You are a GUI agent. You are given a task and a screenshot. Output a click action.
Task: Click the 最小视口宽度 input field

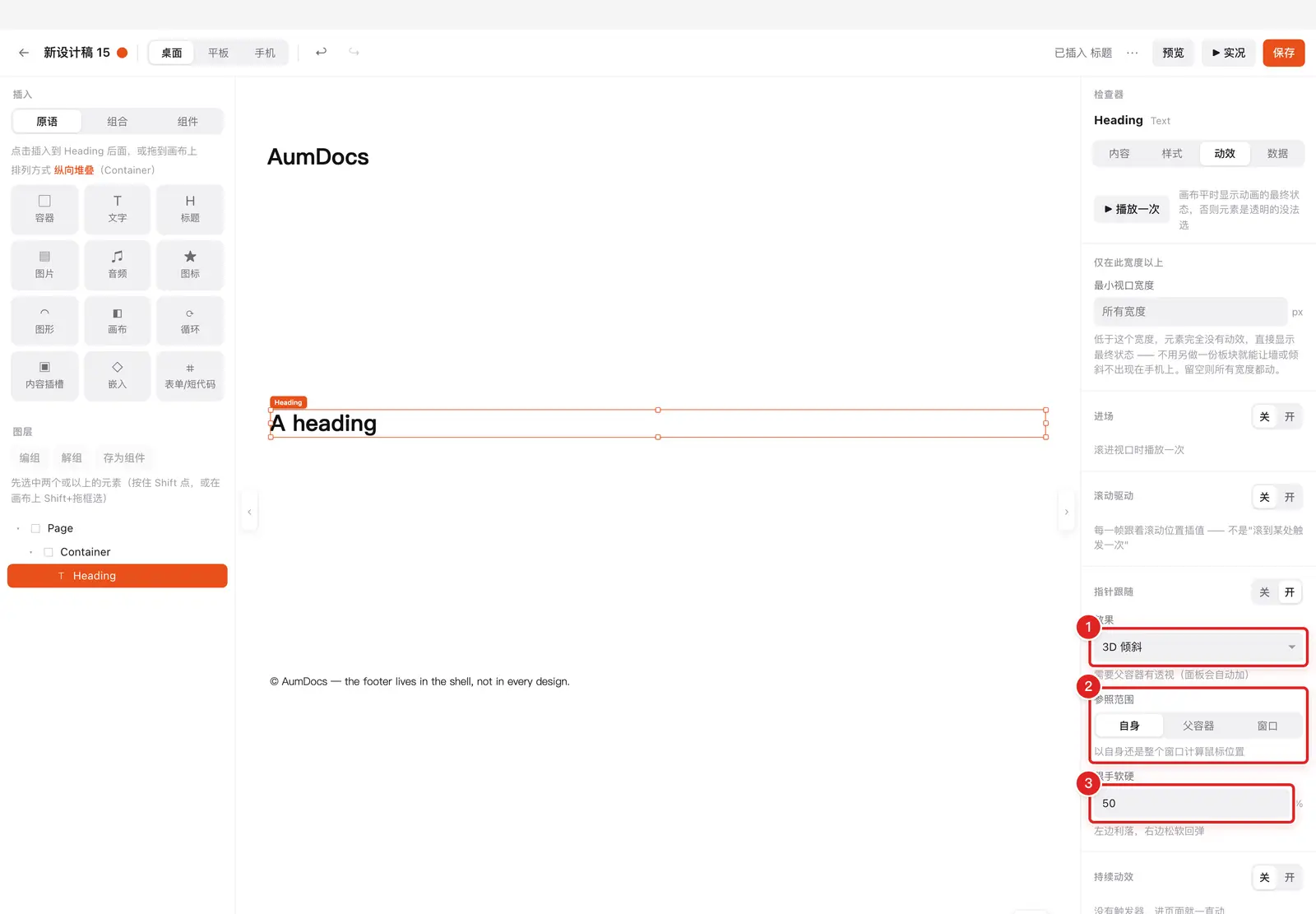coord(1190,312)
